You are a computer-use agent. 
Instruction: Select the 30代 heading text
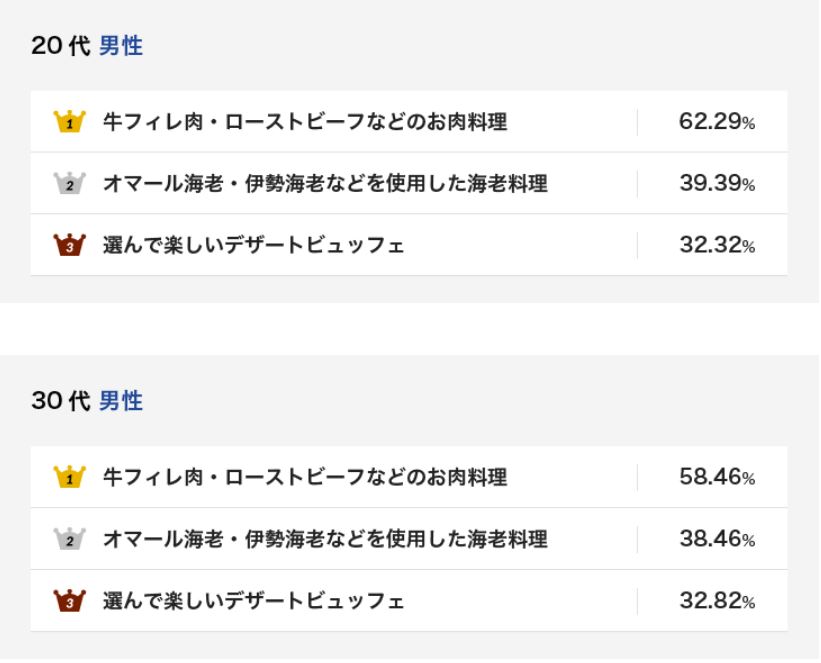pos(60,402)
